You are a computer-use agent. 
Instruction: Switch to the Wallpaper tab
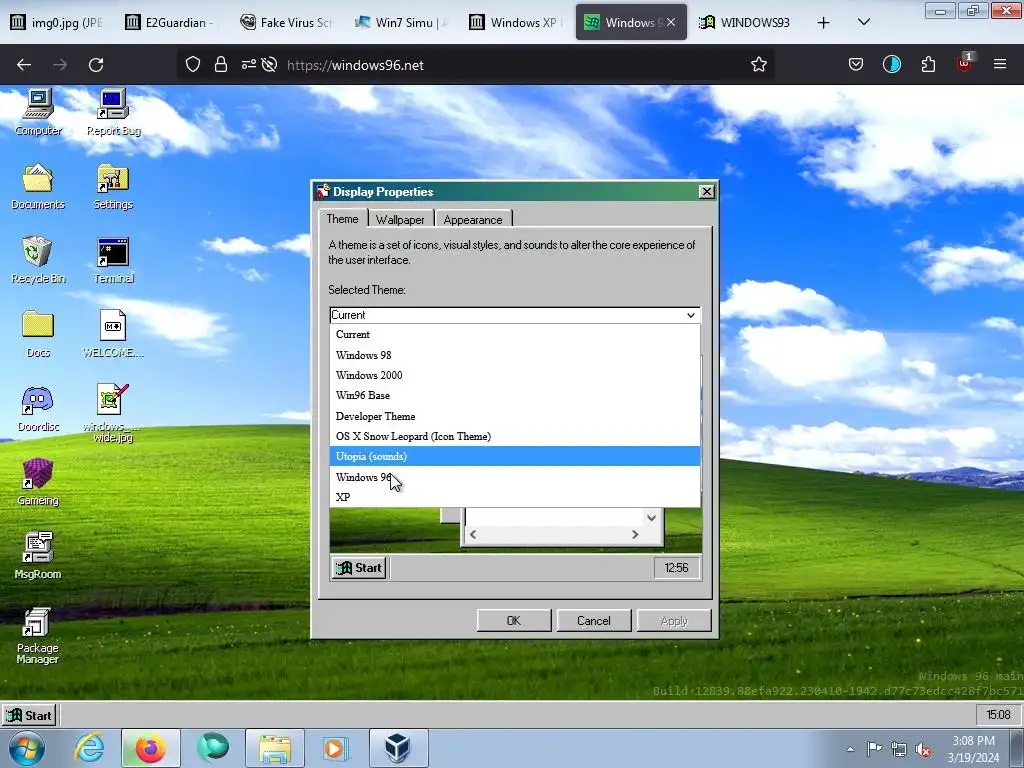[x=400, y=219]
